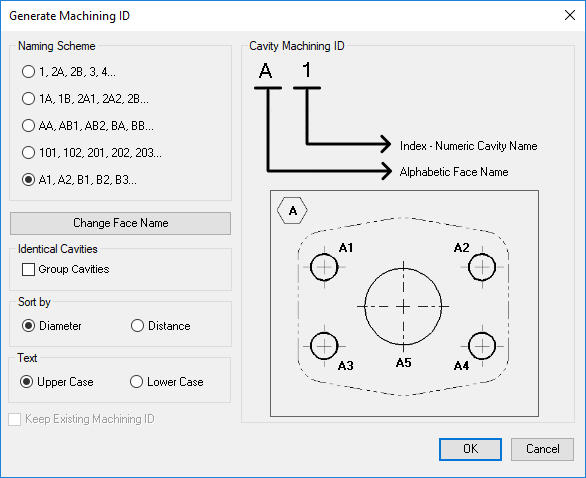586x478 pixels.
Task: Dismiss the dialog with Cancel
Action: coord(542,449)
